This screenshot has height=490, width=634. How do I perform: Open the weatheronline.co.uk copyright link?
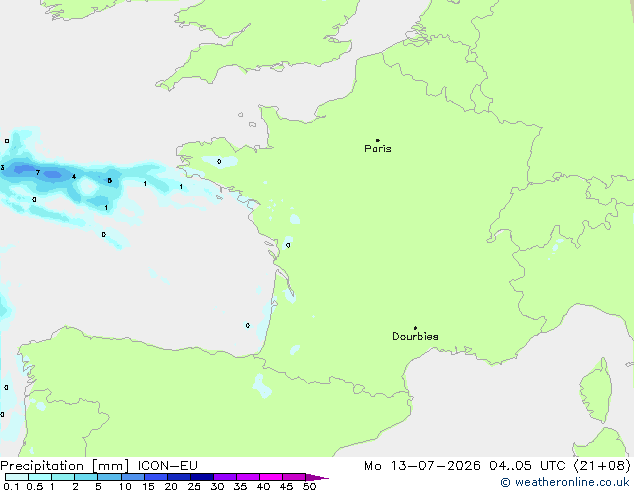click(x=565, y=482)
